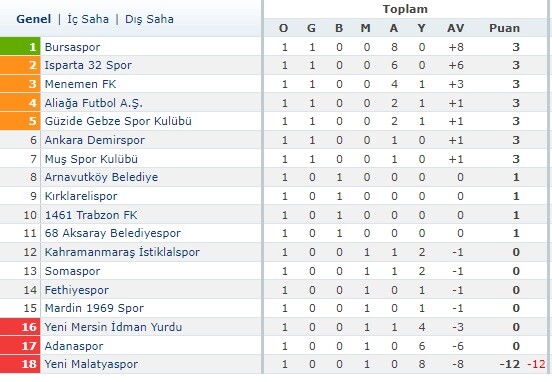Click Isparta 32 Spor team link
This screenshot has width=552, height=382.
tap(88, 65)
